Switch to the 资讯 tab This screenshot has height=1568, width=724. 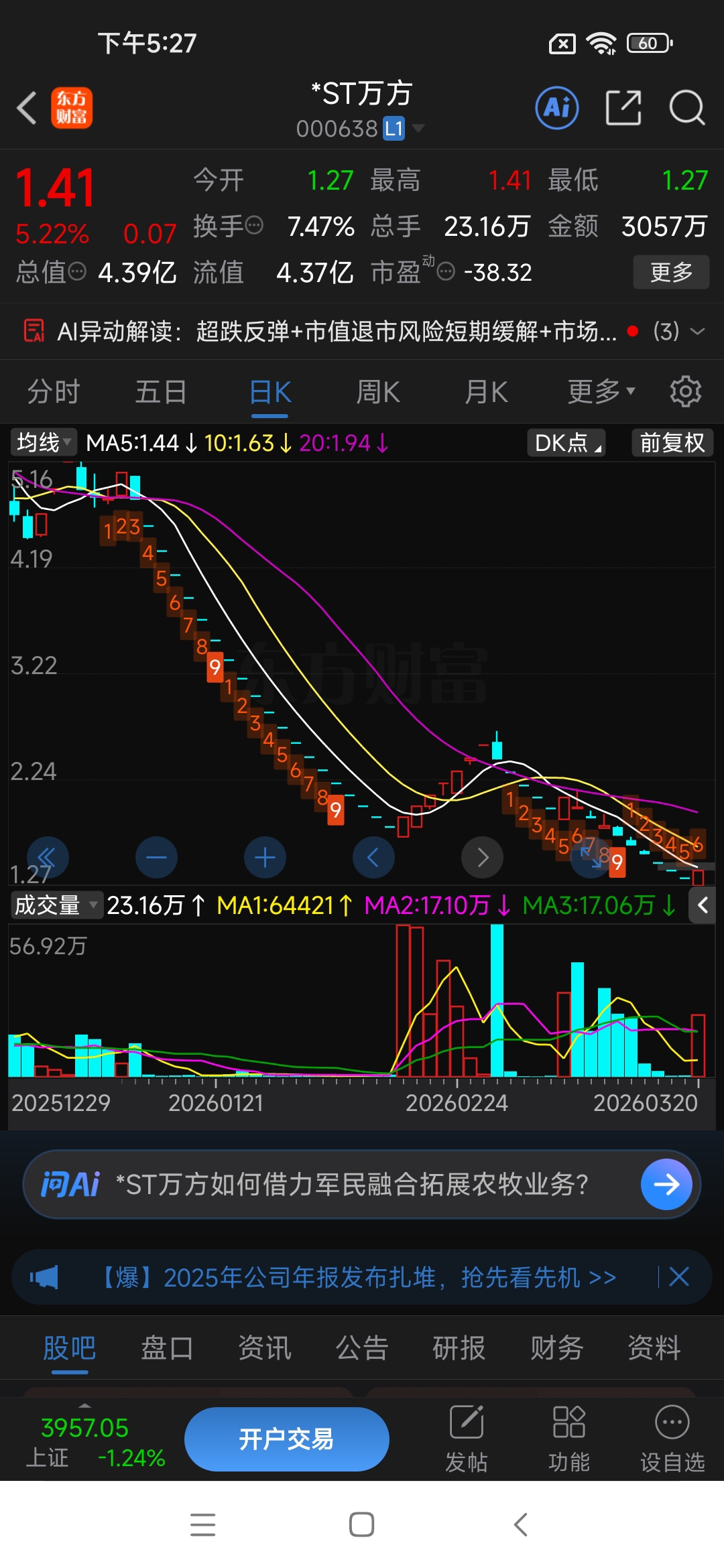tap(265, 1348)
